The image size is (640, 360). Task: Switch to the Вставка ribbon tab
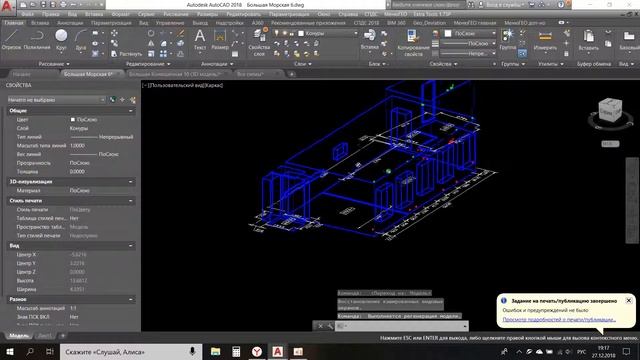pos(40,23)
